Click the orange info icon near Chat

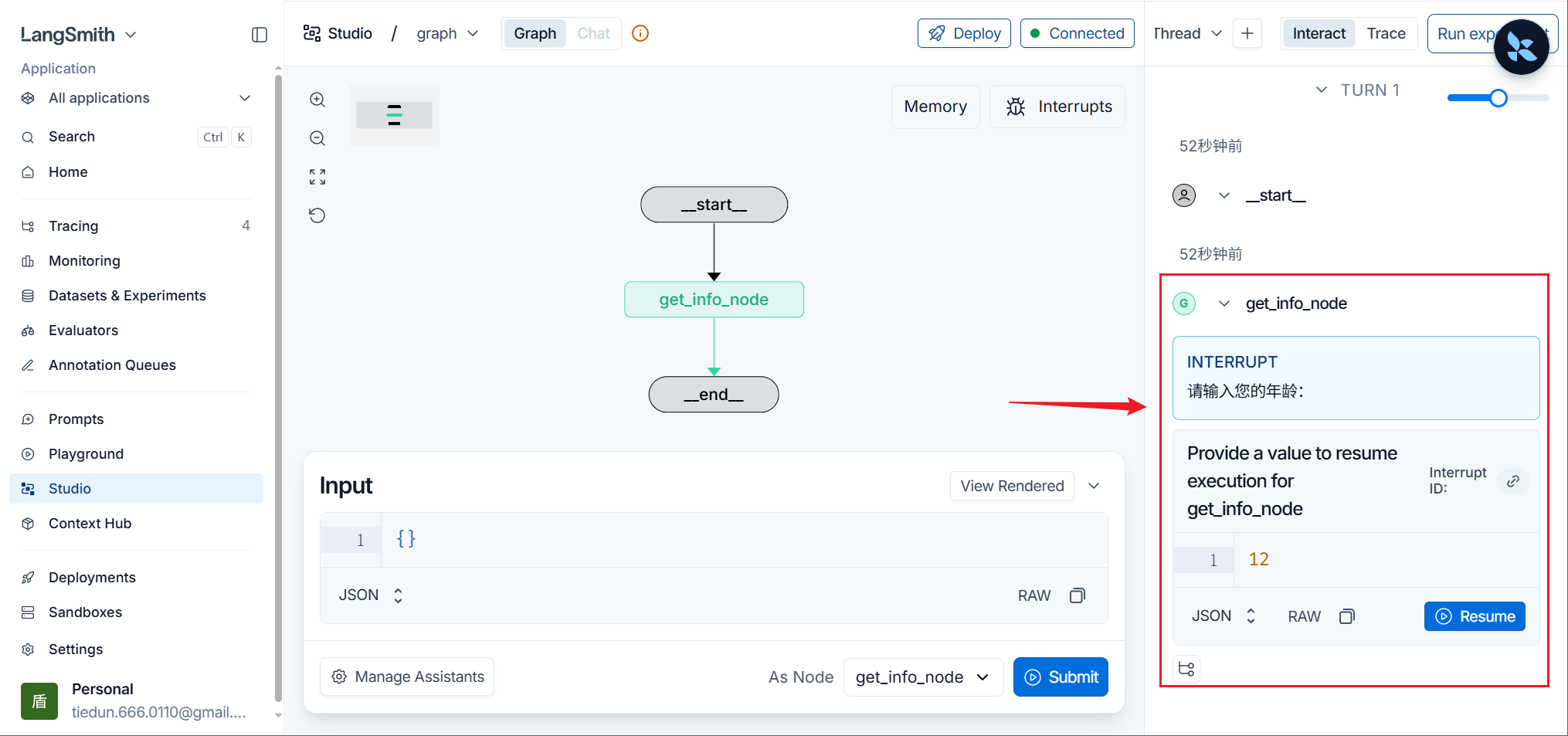coord(640,33)
